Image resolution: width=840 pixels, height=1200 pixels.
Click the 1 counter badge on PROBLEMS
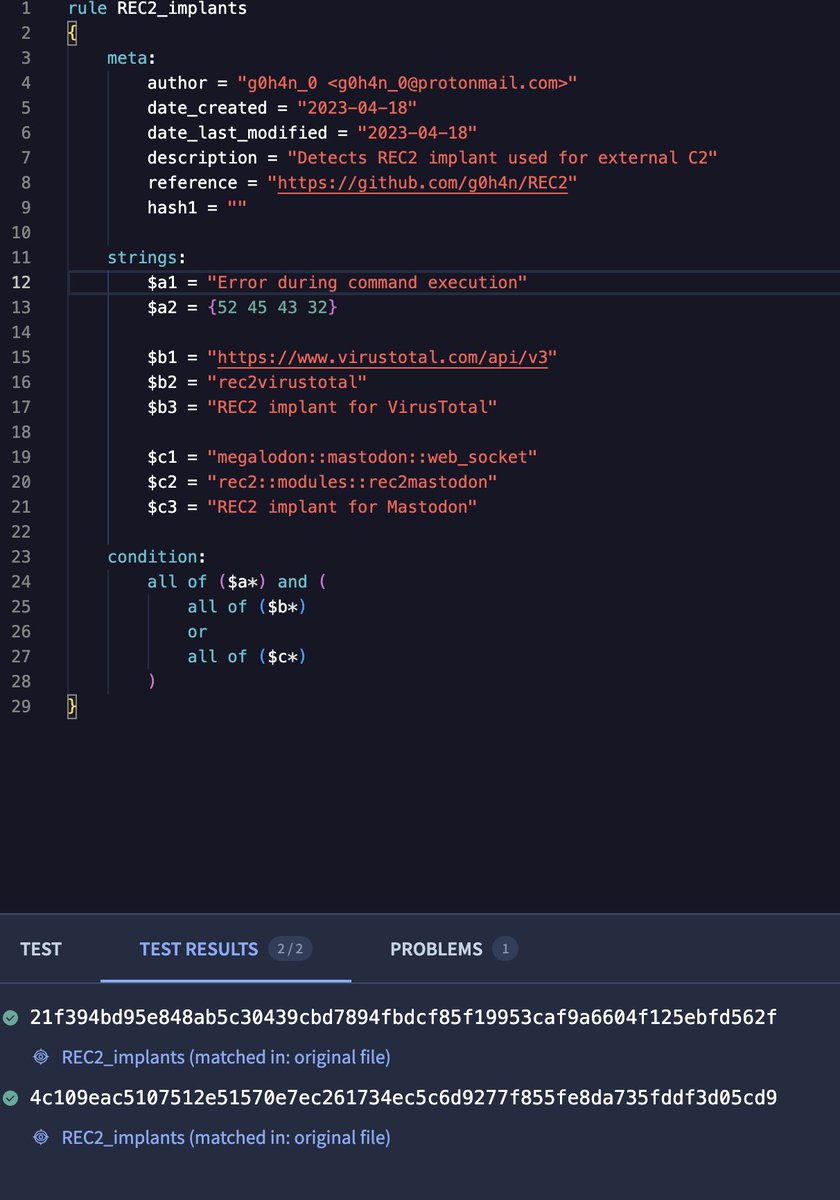click(506, 949)
